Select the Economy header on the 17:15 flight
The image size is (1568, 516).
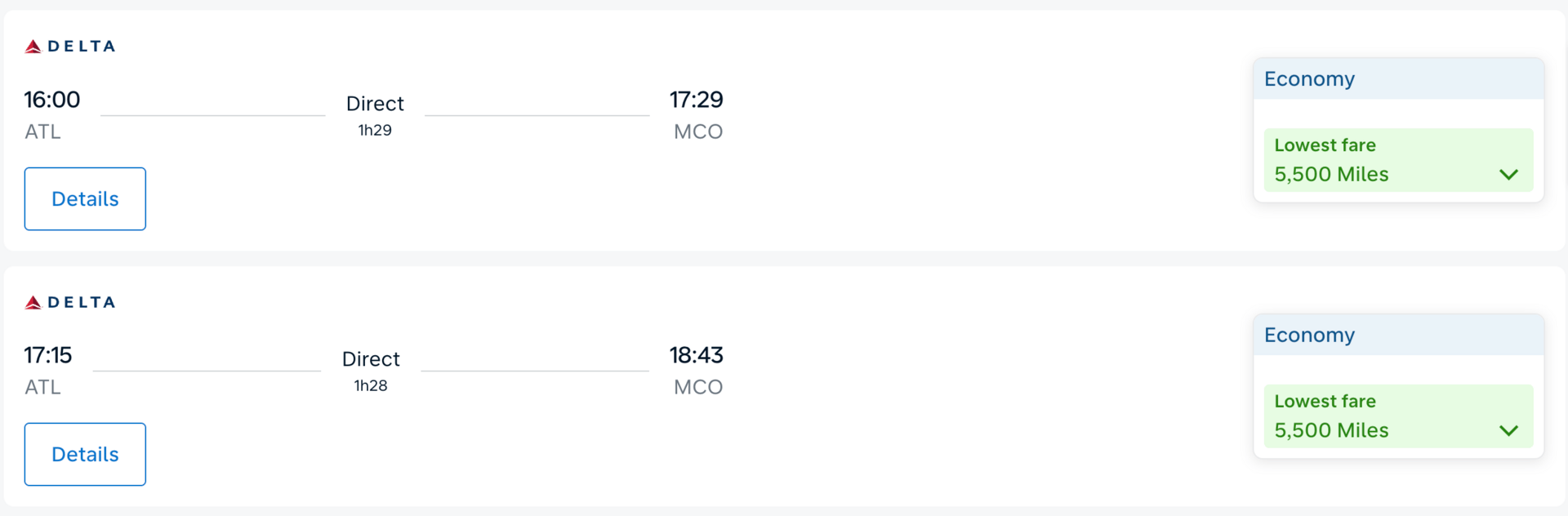click(1309, 336)
